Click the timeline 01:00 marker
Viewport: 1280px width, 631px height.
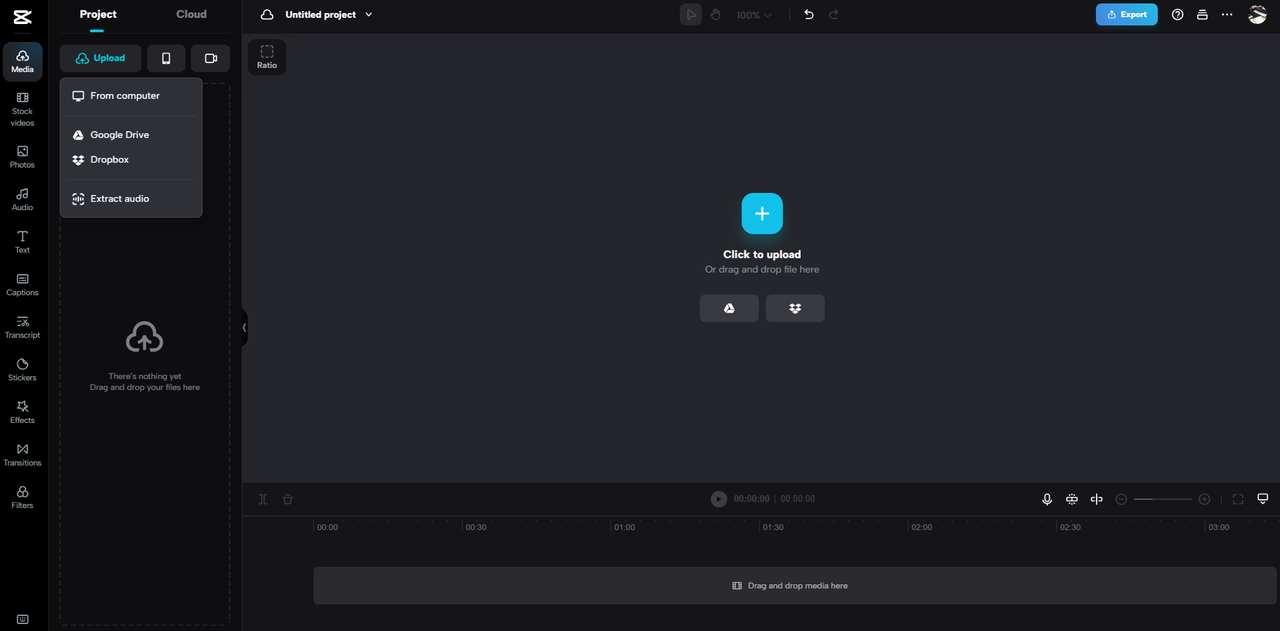click(x=624, y=527)
